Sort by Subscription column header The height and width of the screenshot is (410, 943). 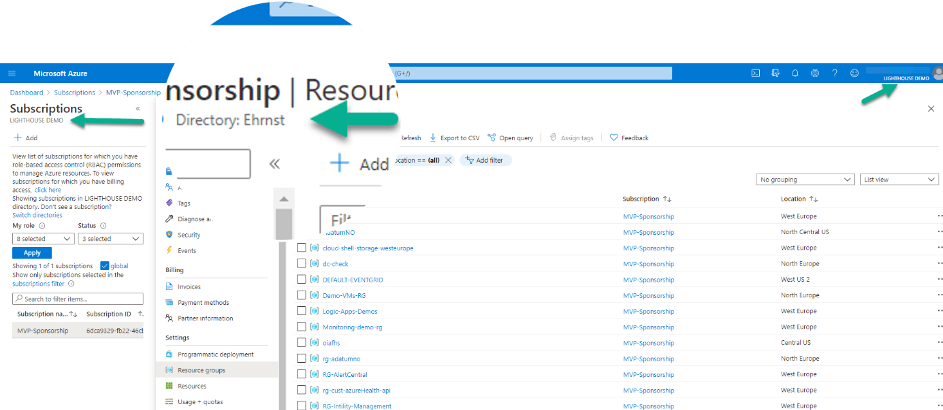point(647,198)
